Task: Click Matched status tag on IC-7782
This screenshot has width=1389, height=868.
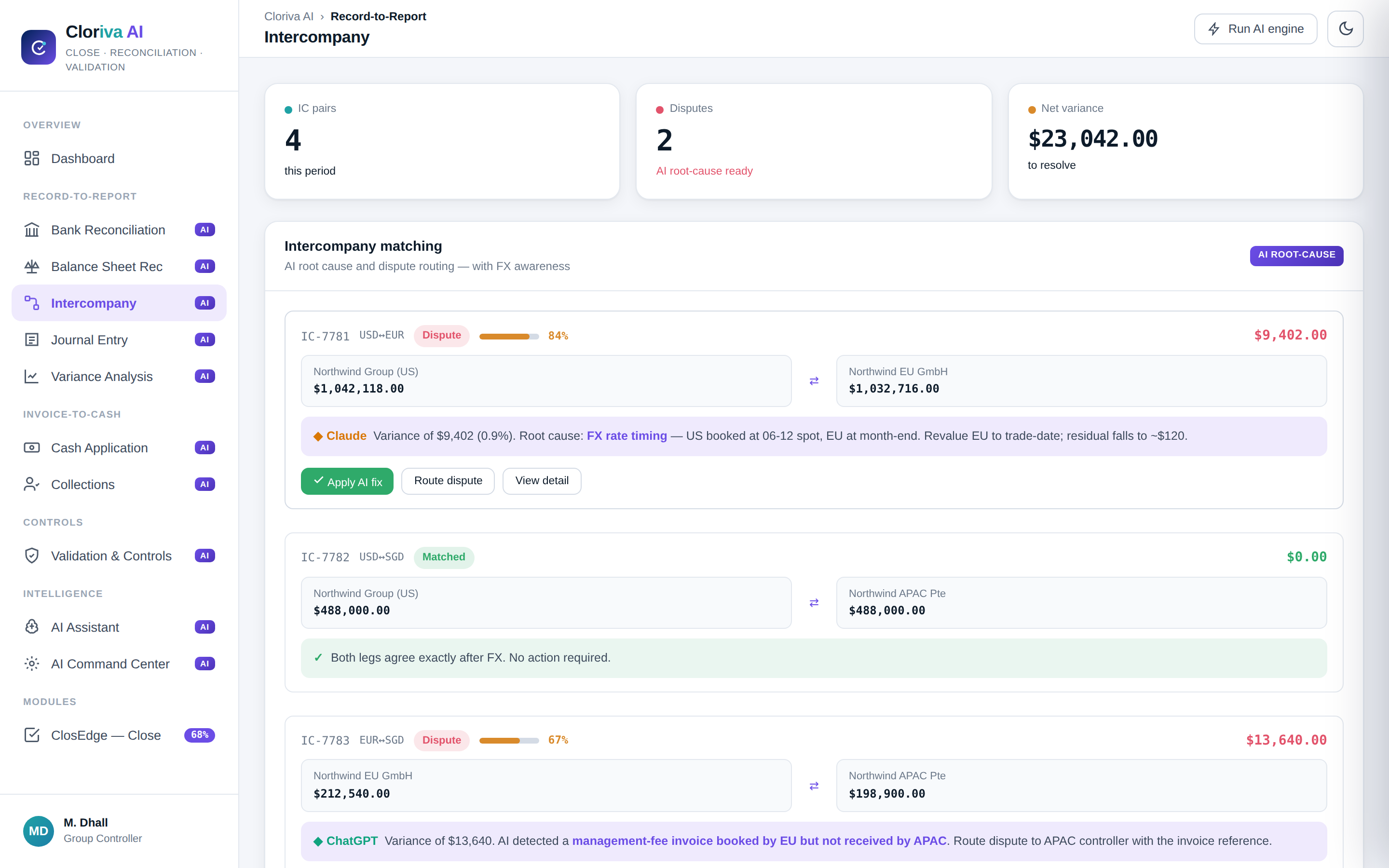Action: pyautogui.click(x=444, y=557)
